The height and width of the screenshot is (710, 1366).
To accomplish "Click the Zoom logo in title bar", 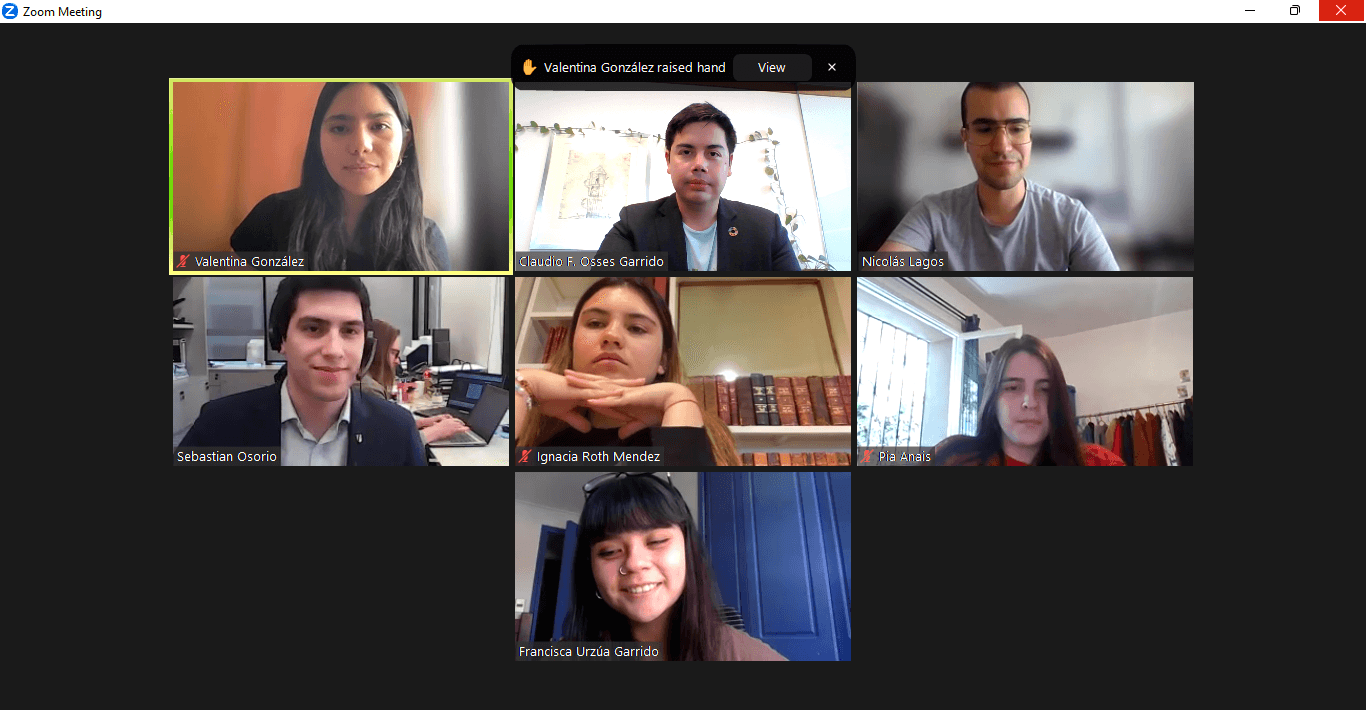I will (10, 11).
